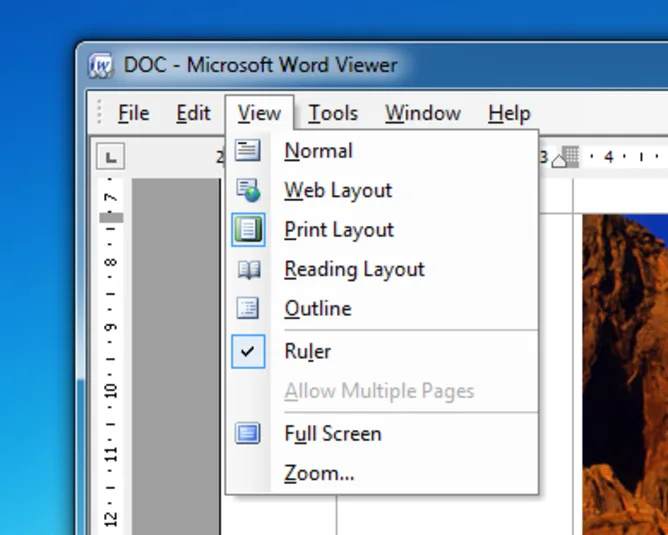668x535 pixels.
Task: Click the Outline view icon
Action: pos(248,308)
